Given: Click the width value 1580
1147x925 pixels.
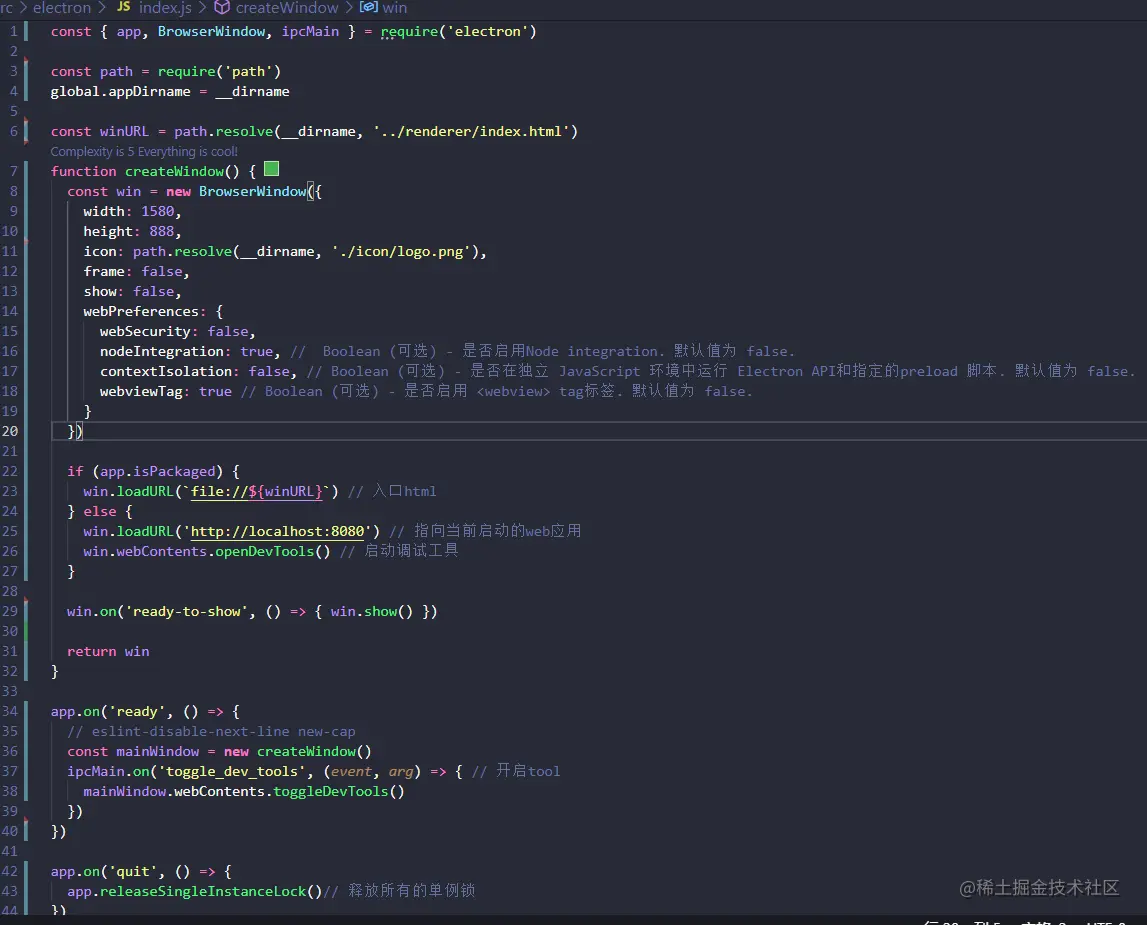Looking at the screenshot, I should 157,211.
